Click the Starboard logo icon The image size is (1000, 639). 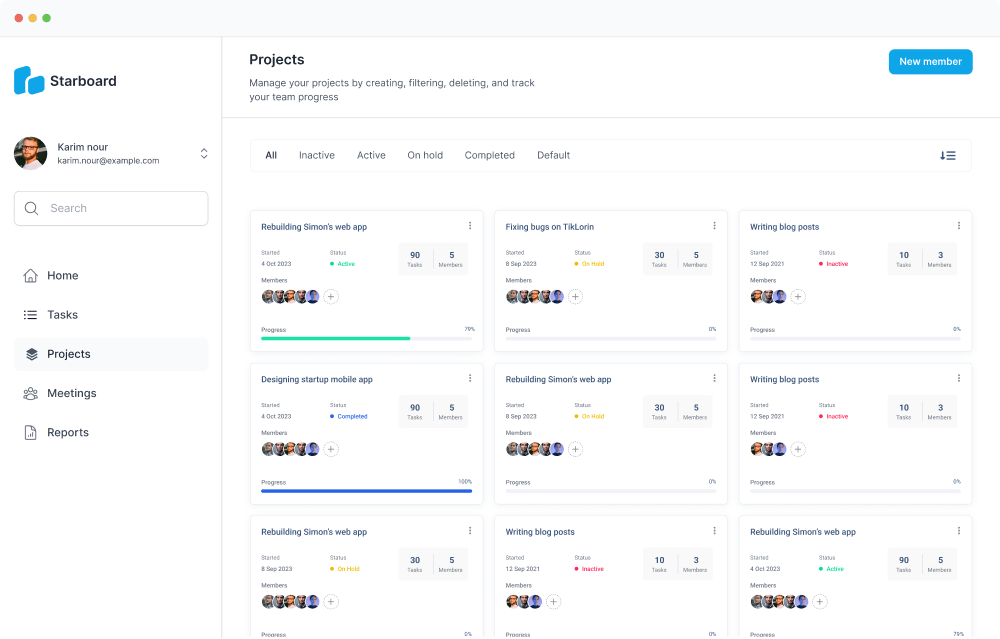pos(29,80)
